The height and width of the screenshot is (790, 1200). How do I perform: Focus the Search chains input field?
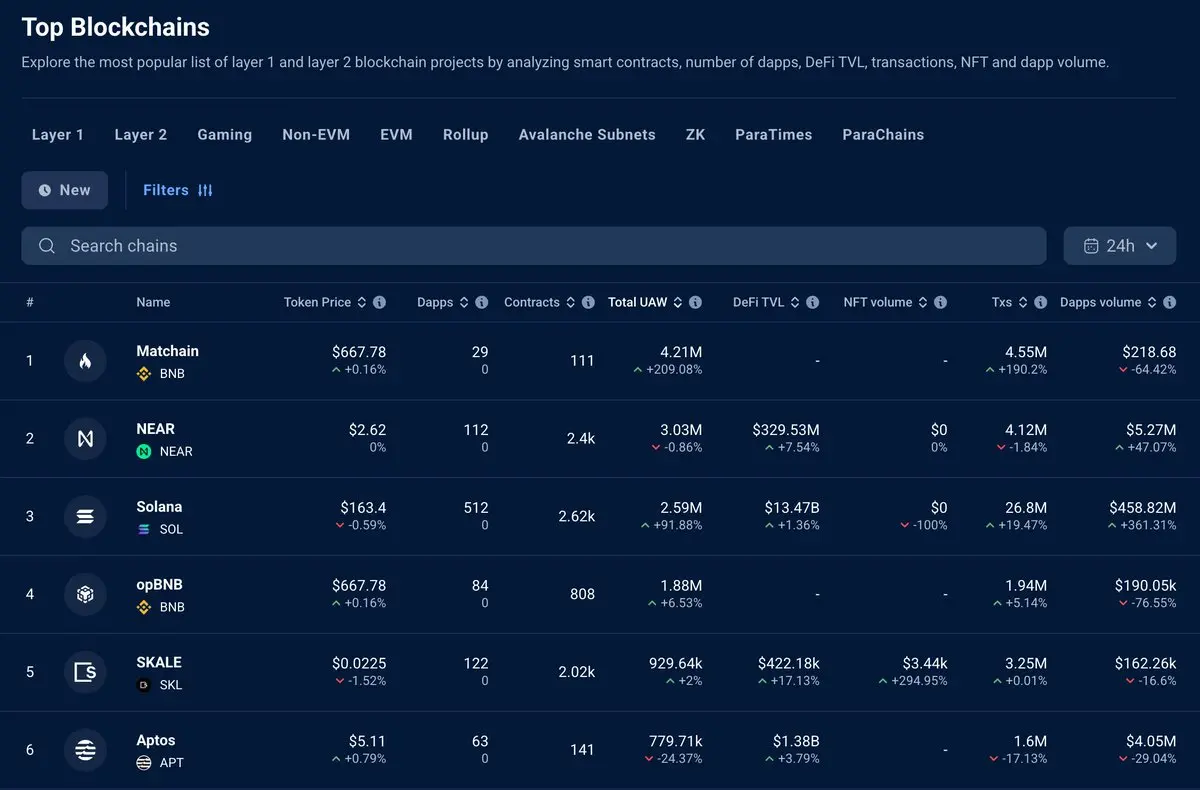(534, 246)
